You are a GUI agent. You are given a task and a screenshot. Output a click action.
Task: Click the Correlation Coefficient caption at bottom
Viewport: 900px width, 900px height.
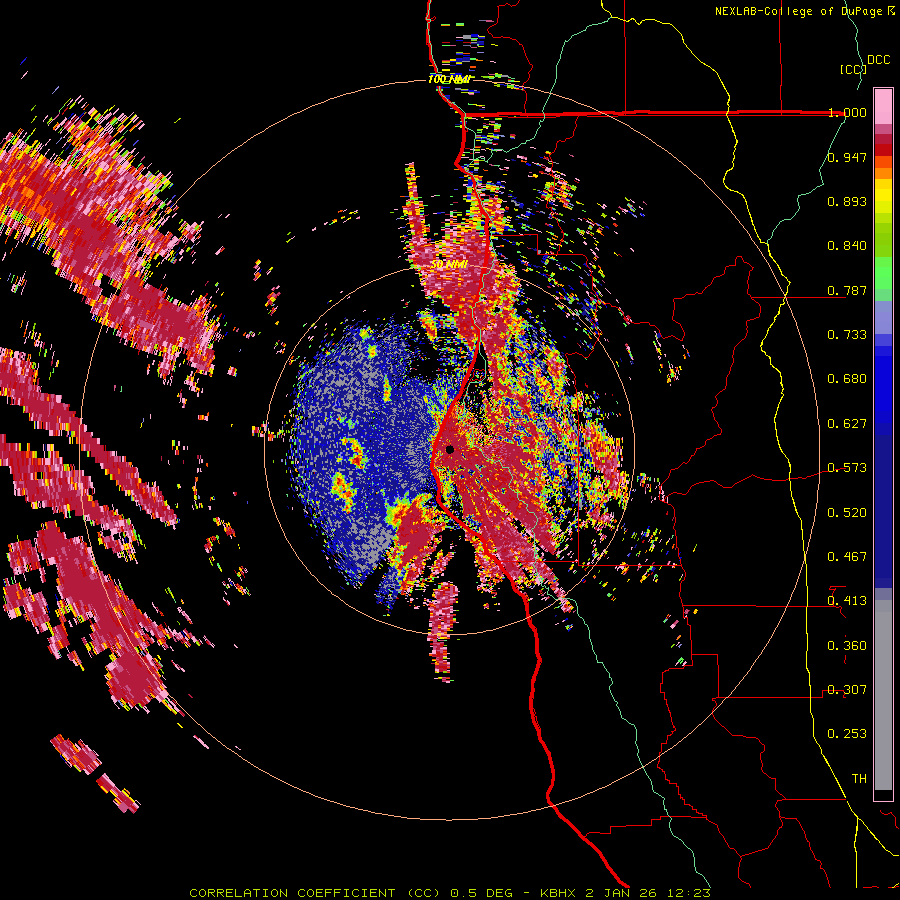[450, 893]
